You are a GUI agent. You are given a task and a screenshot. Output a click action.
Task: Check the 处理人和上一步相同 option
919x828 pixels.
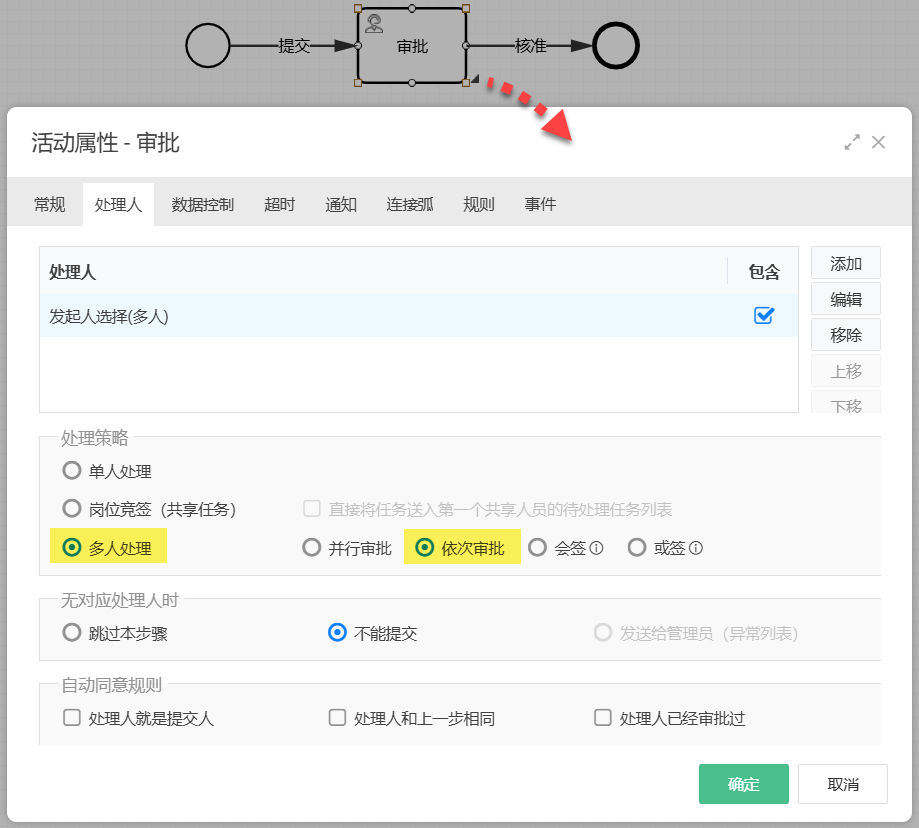[x=336, y=717]
